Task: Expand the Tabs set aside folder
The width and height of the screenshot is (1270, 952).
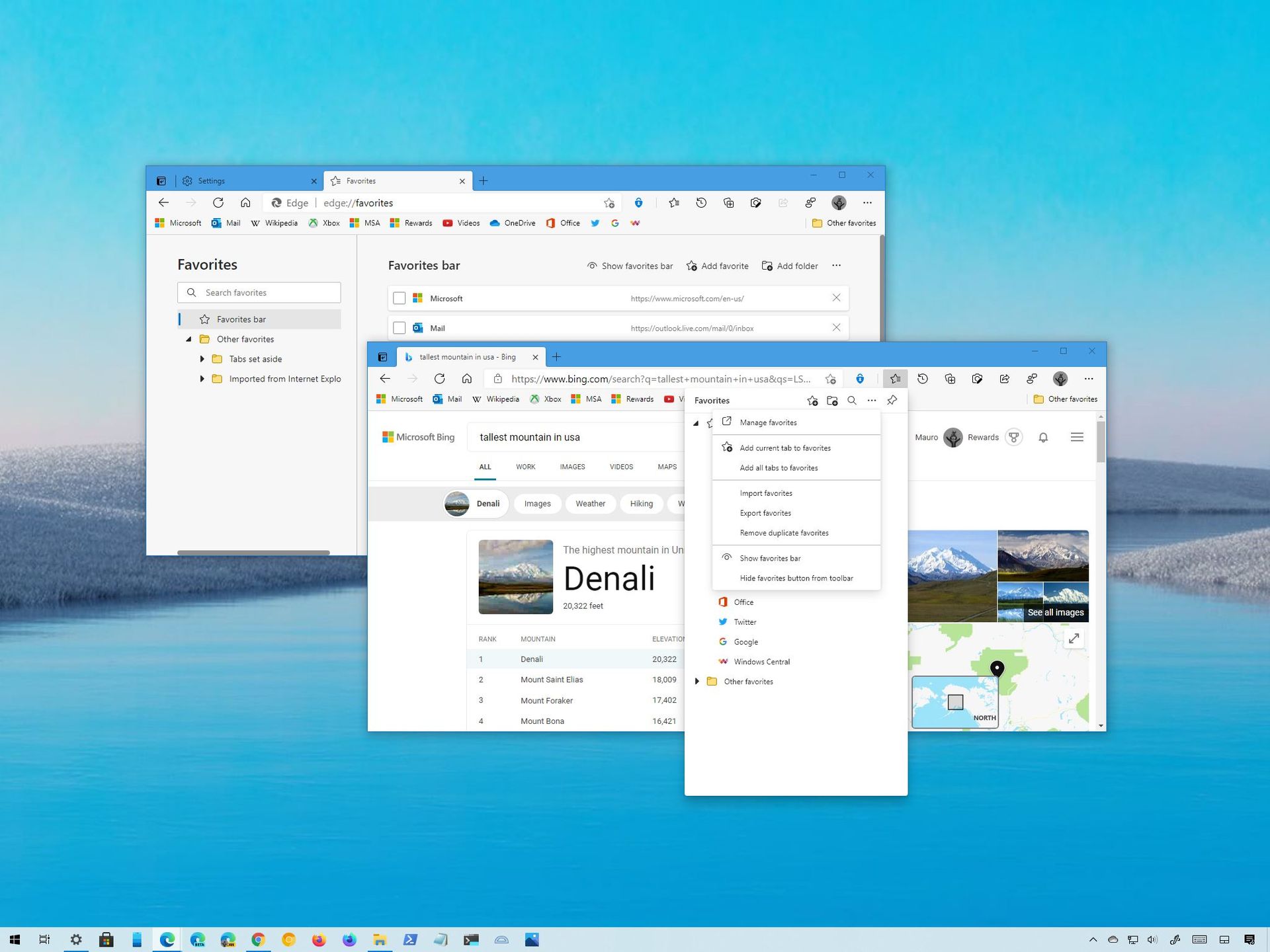Action: pos(202,359)
